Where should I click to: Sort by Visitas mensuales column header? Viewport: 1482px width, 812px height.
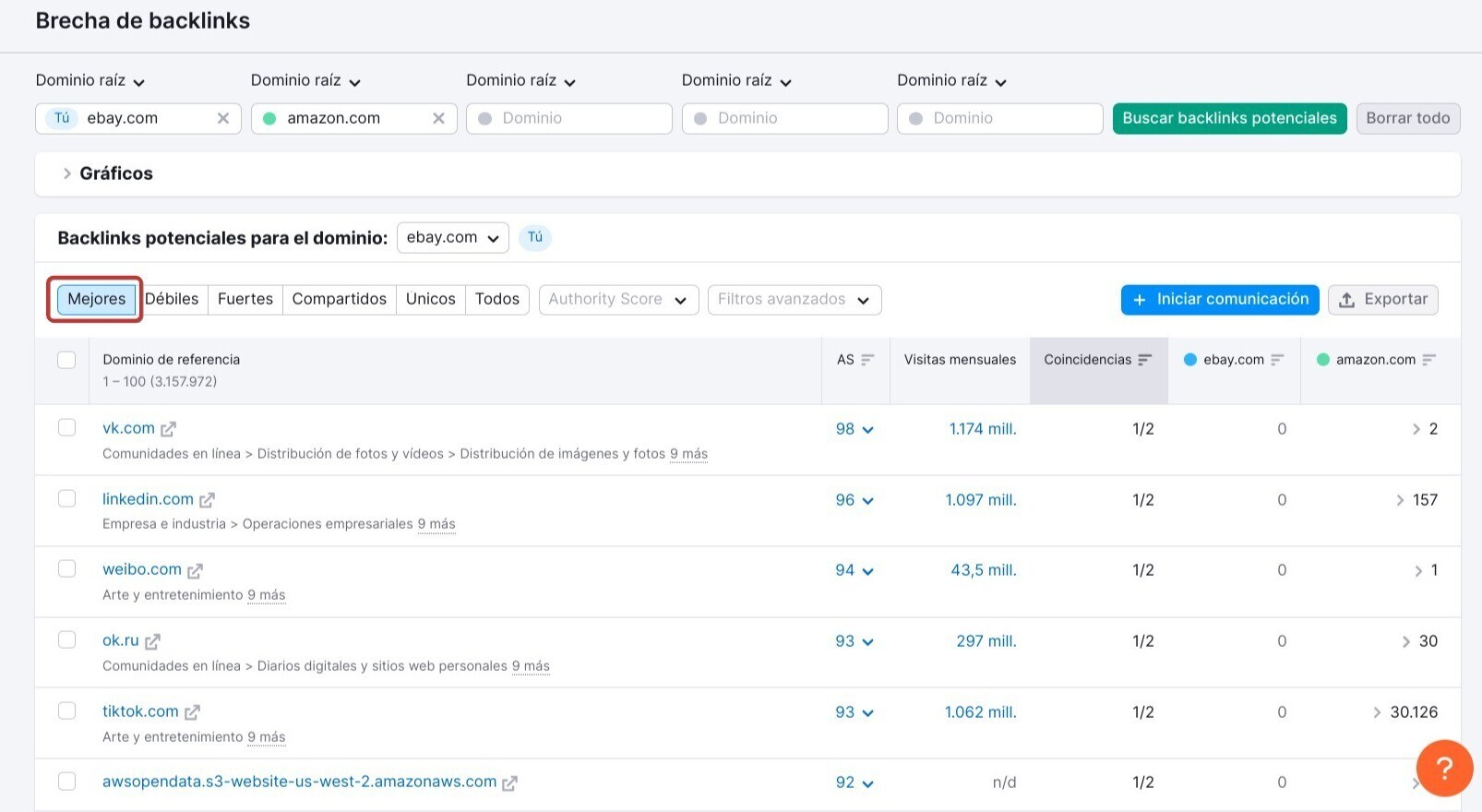pyautogui.click(x=960, y=360)
